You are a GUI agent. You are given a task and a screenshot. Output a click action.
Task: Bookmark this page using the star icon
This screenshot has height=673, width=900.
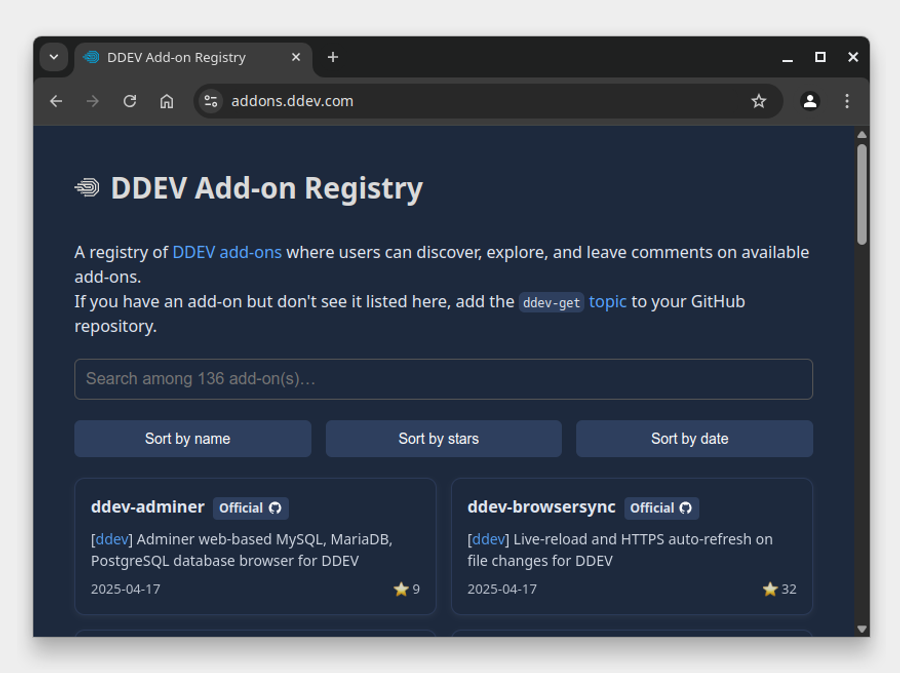(x=759, y=101)
